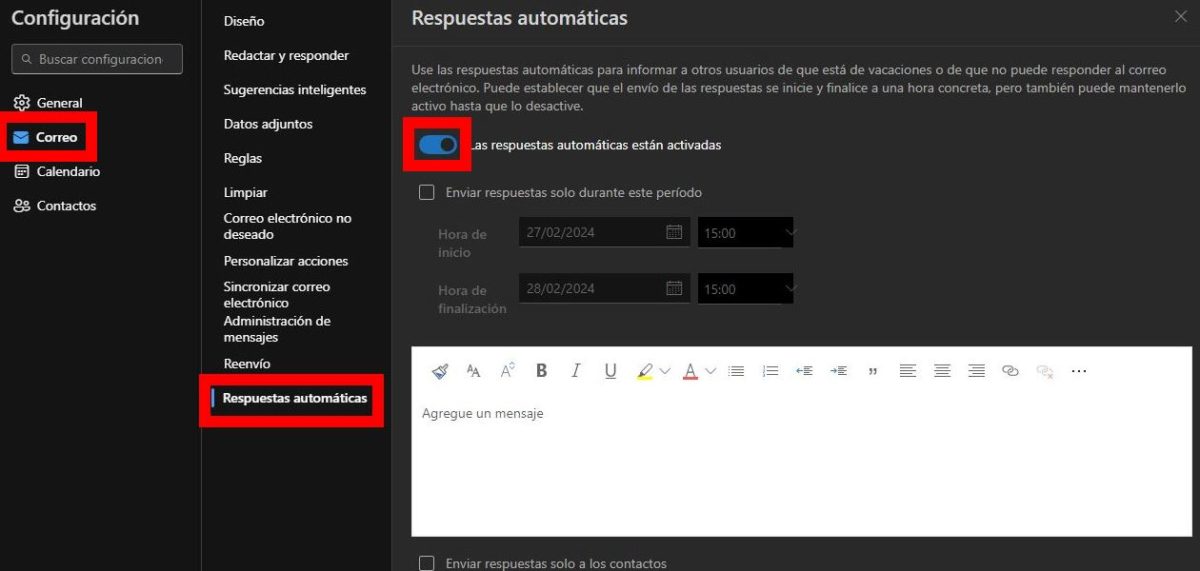Open General settings category

pyautogui.click(x=49, y=103)
